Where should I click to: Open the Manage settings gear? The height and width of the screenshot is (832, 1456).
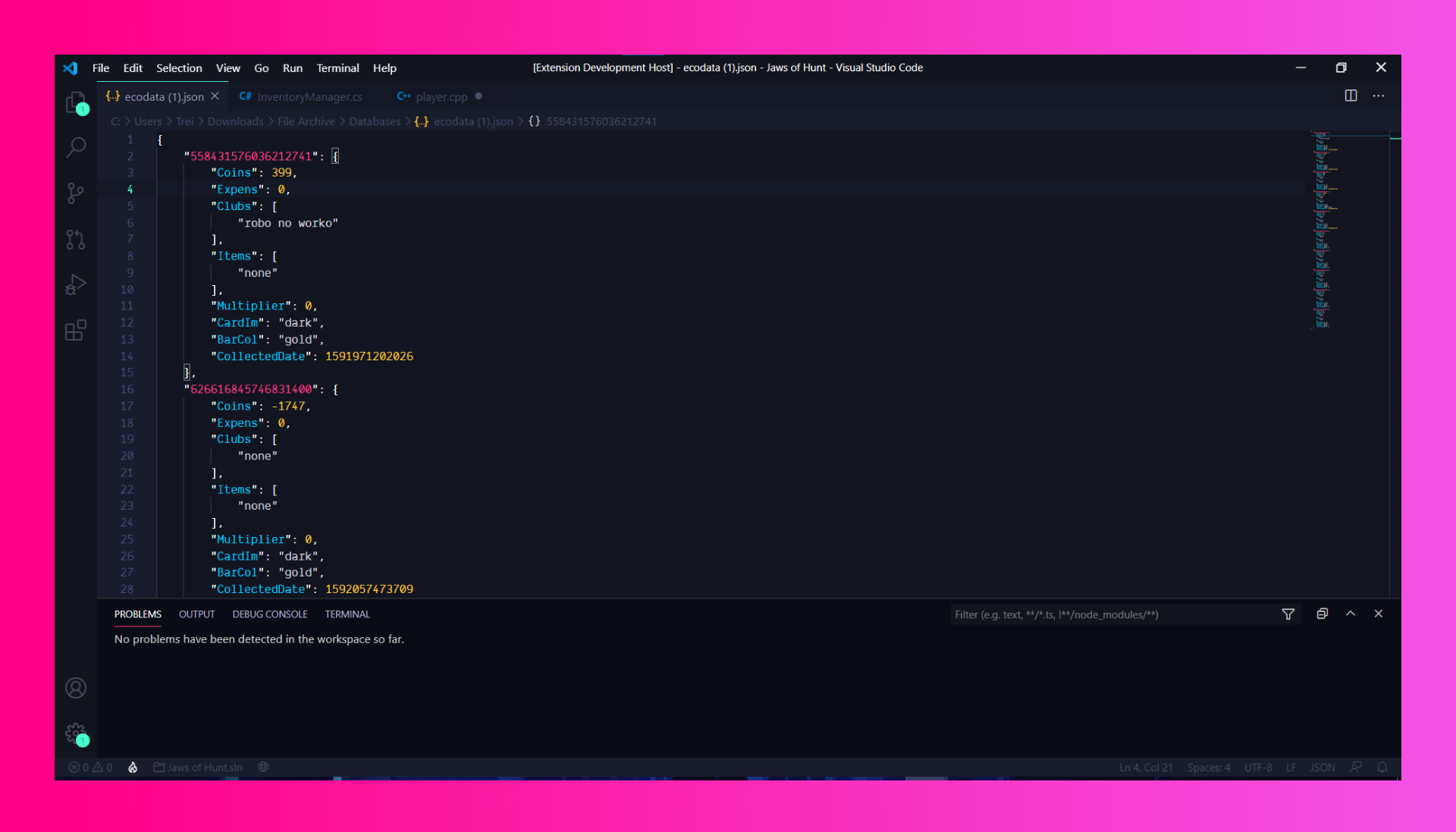75,733
